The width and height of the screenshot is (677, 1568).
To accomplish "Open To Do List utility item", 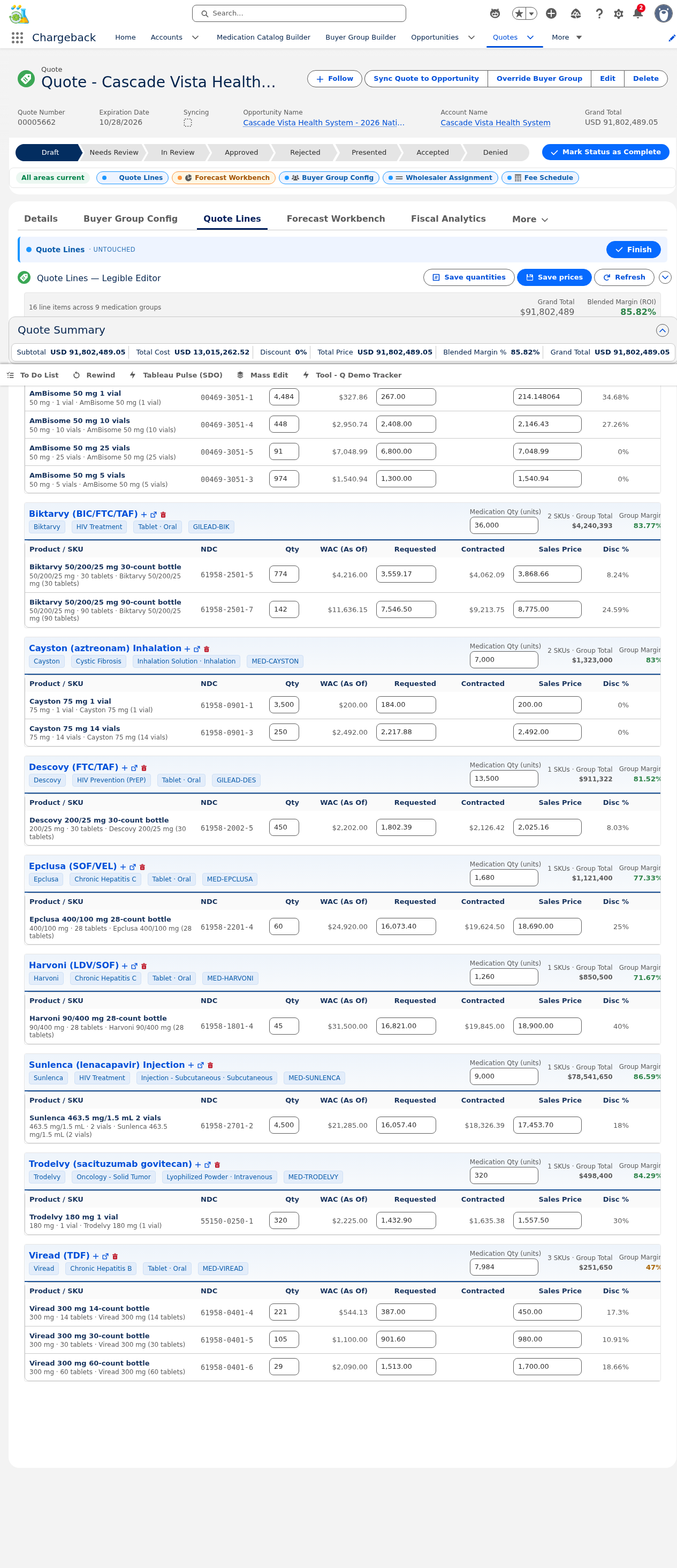I will [33, 375].
